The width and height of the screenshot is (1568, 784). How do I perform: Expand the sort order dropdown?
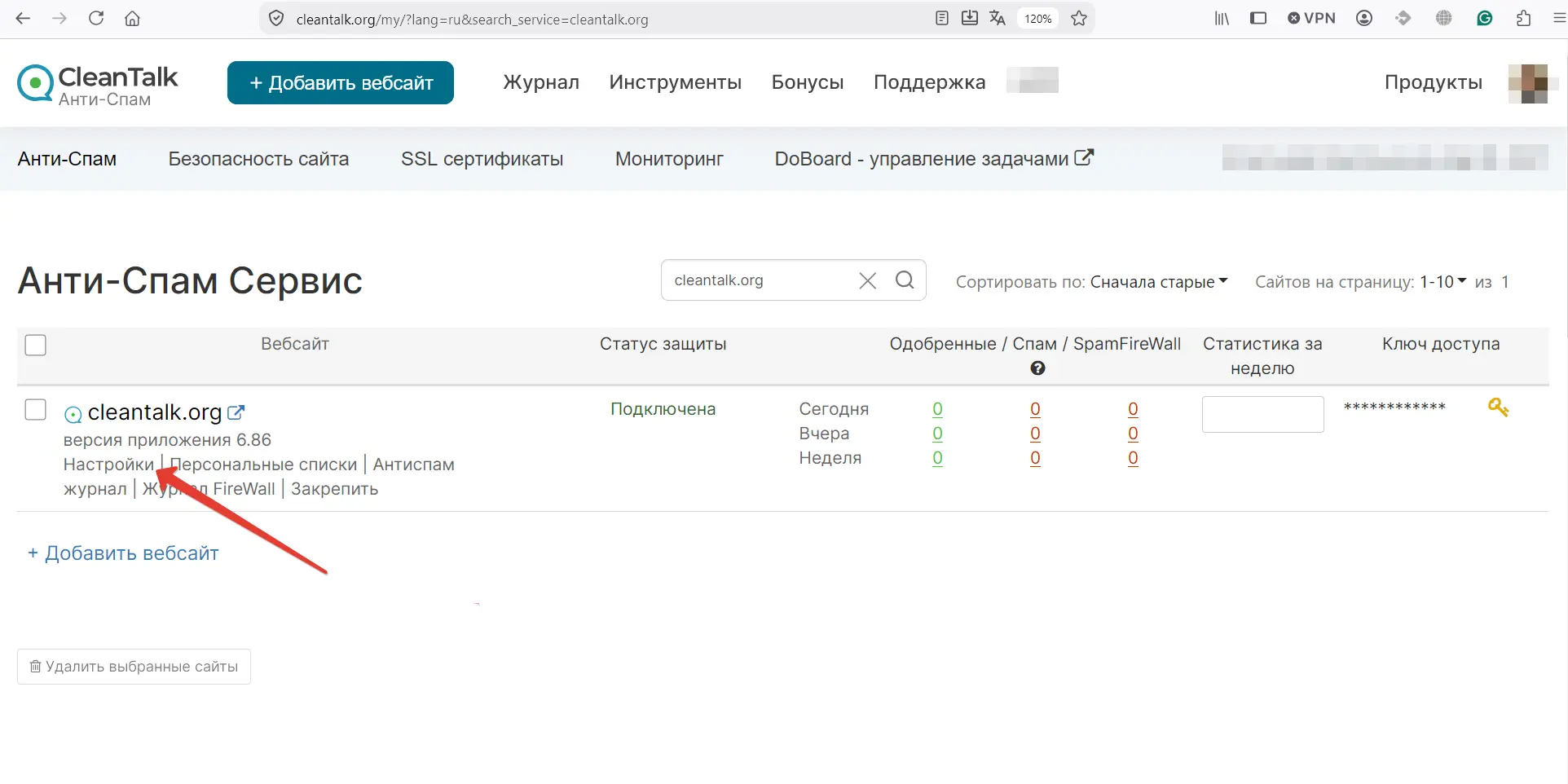pos(1159,282)
